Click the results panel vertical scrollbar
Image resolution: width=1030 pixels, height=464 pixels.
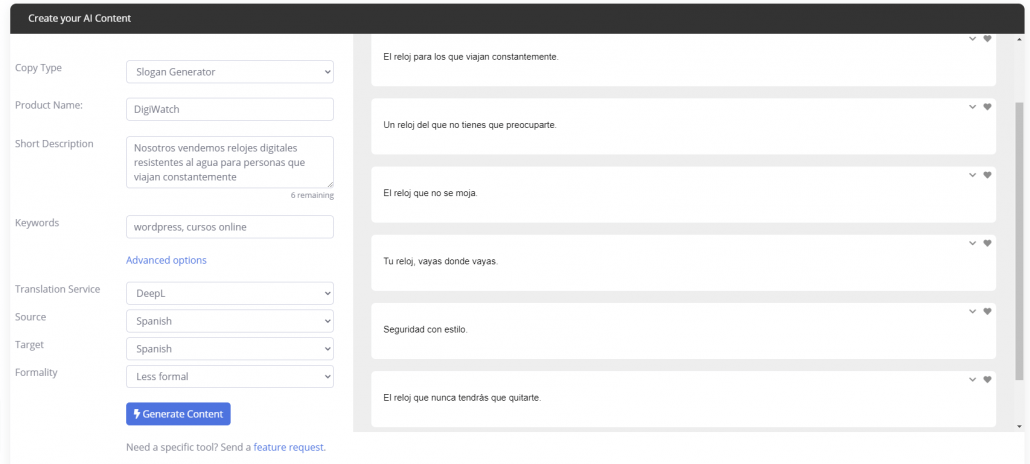pos(1019,241)
